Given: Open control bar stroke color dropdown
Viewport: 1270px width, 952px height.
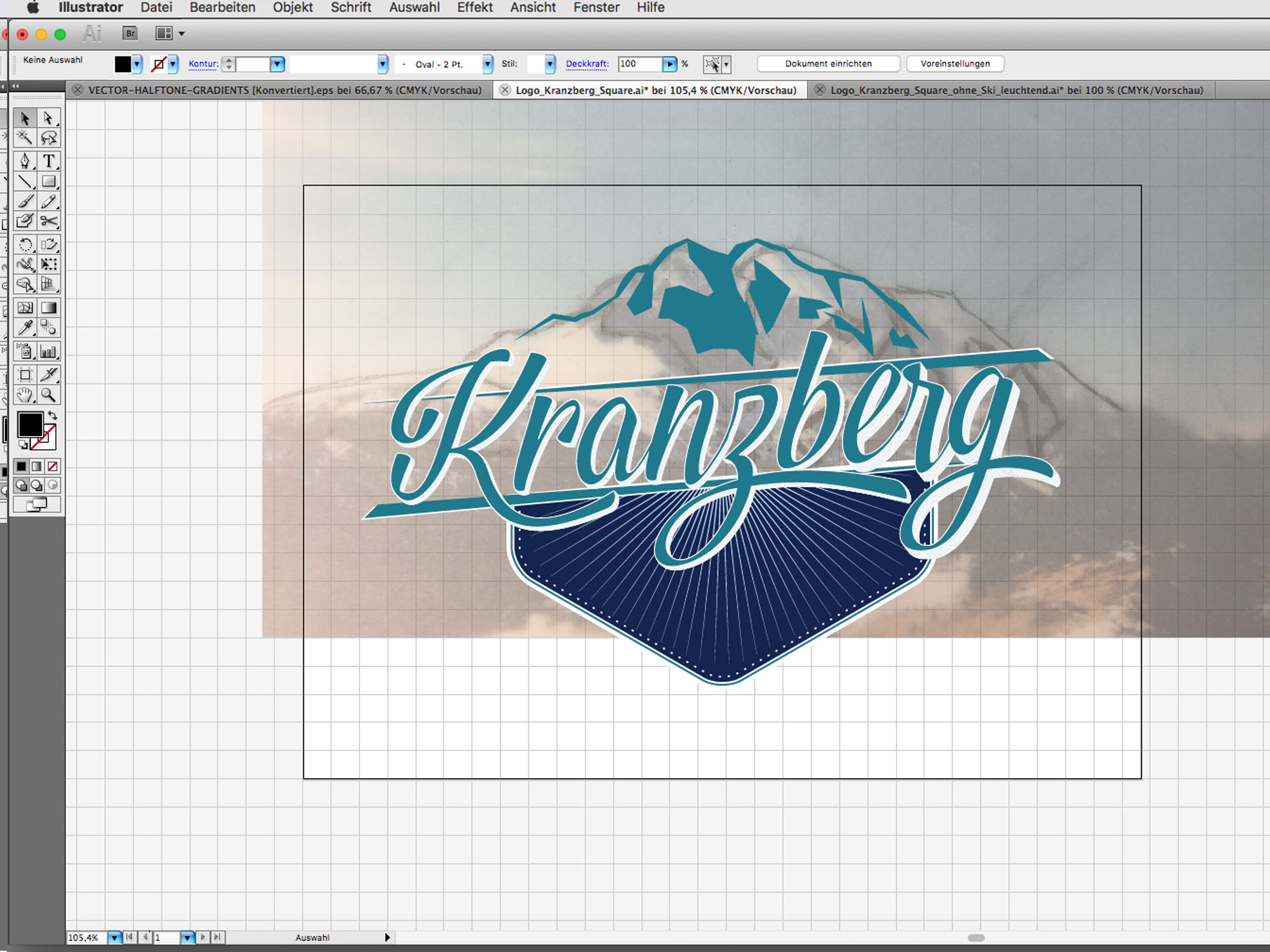Looking at the screenshot, I should [173, 64].
